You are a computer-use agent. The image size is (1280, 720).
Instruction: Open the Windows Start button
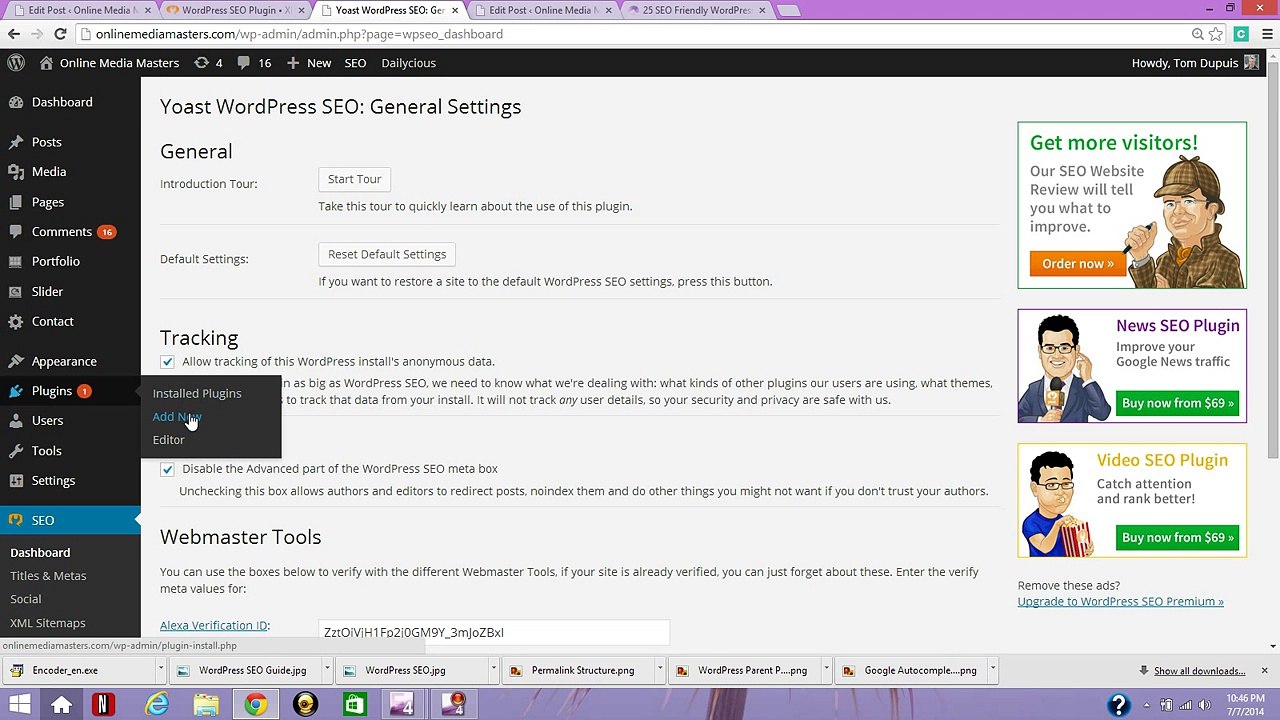pyautogui.click(x=20, y=705)
